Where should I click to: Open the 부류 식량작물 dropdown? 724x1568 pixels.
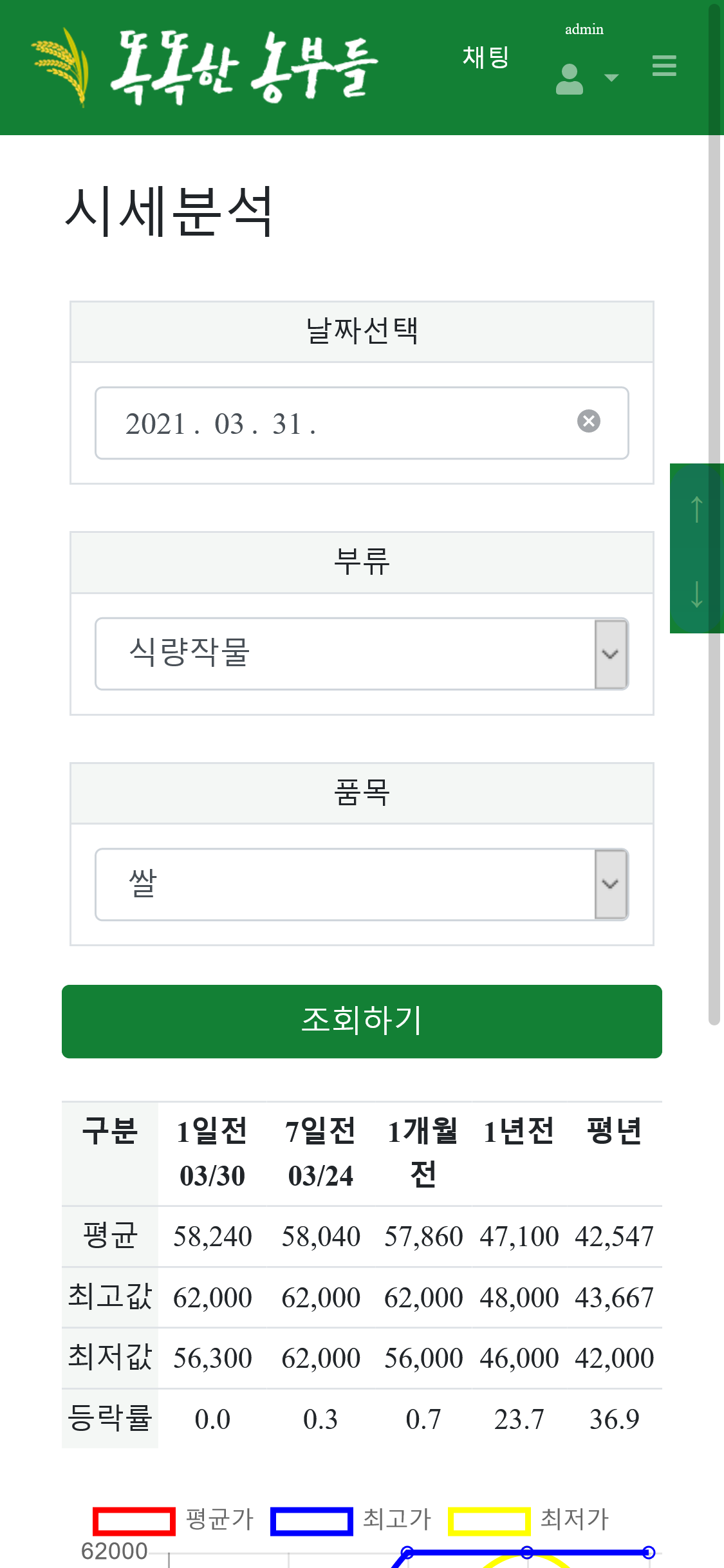tap(362, 654)
